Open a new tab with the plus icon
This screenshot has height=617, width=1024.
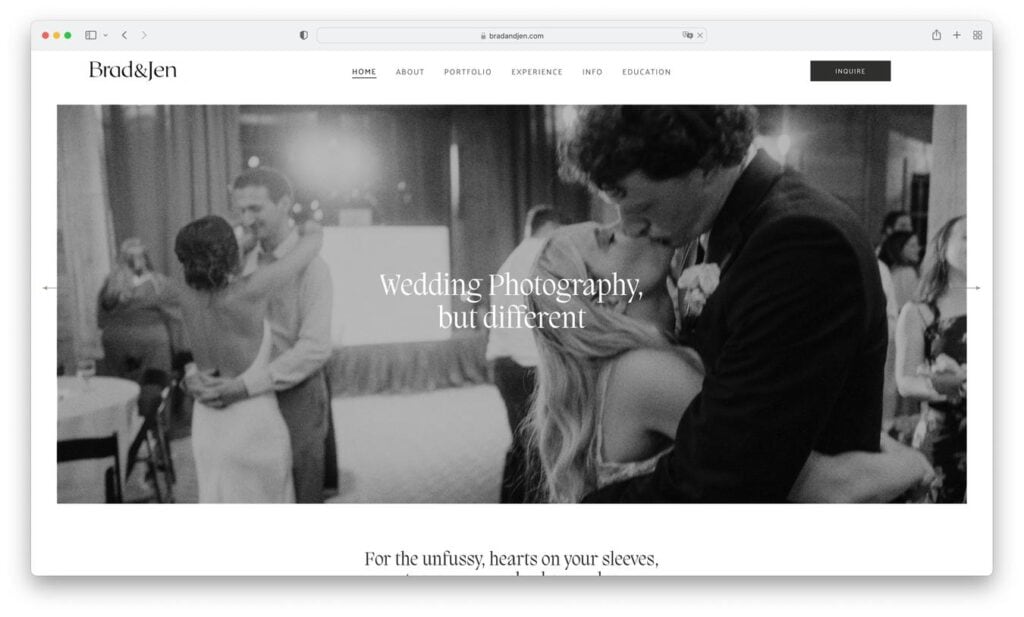(x=955, y=33)
